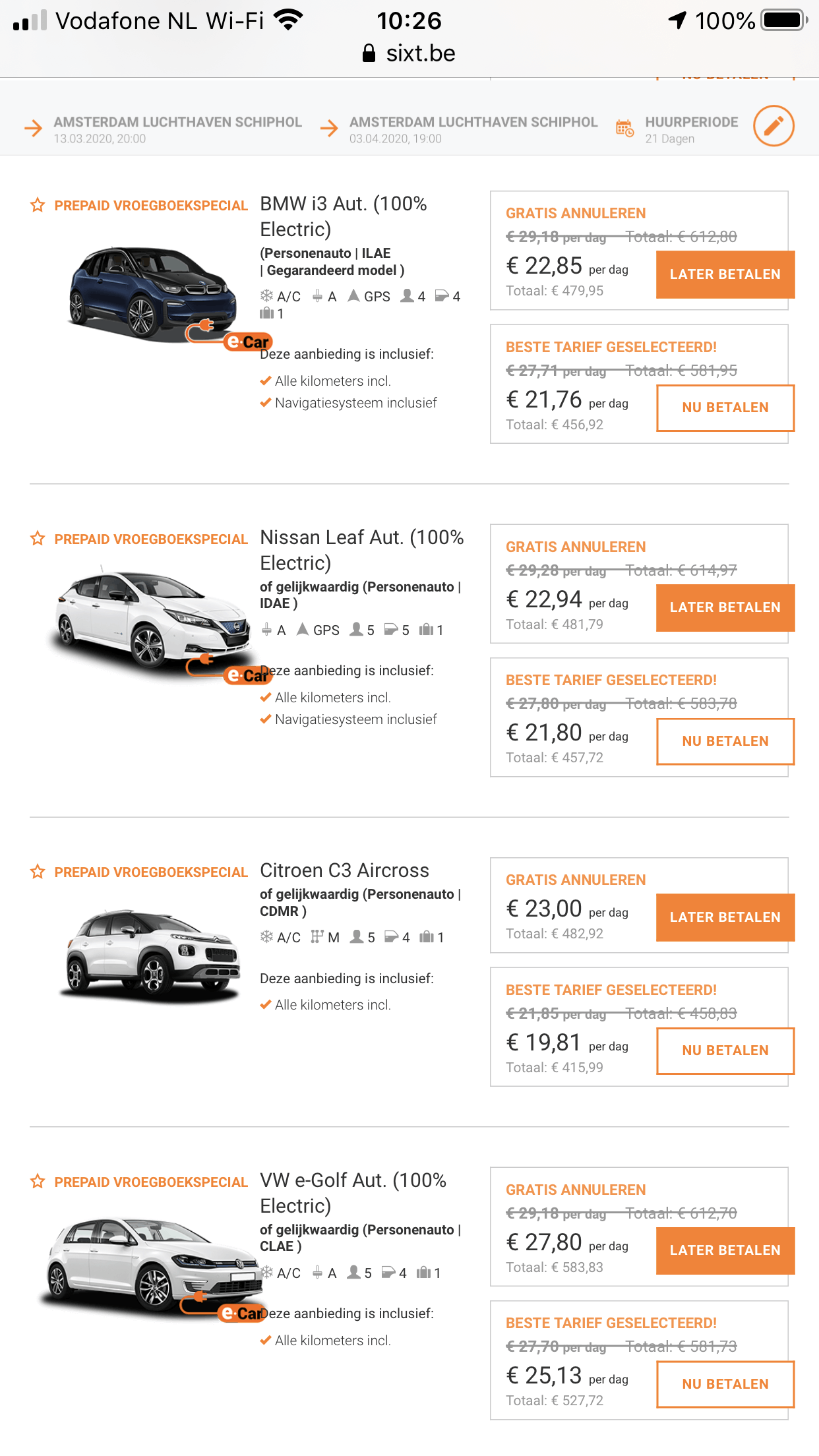Open the VW e-Golf title link

353,1192
